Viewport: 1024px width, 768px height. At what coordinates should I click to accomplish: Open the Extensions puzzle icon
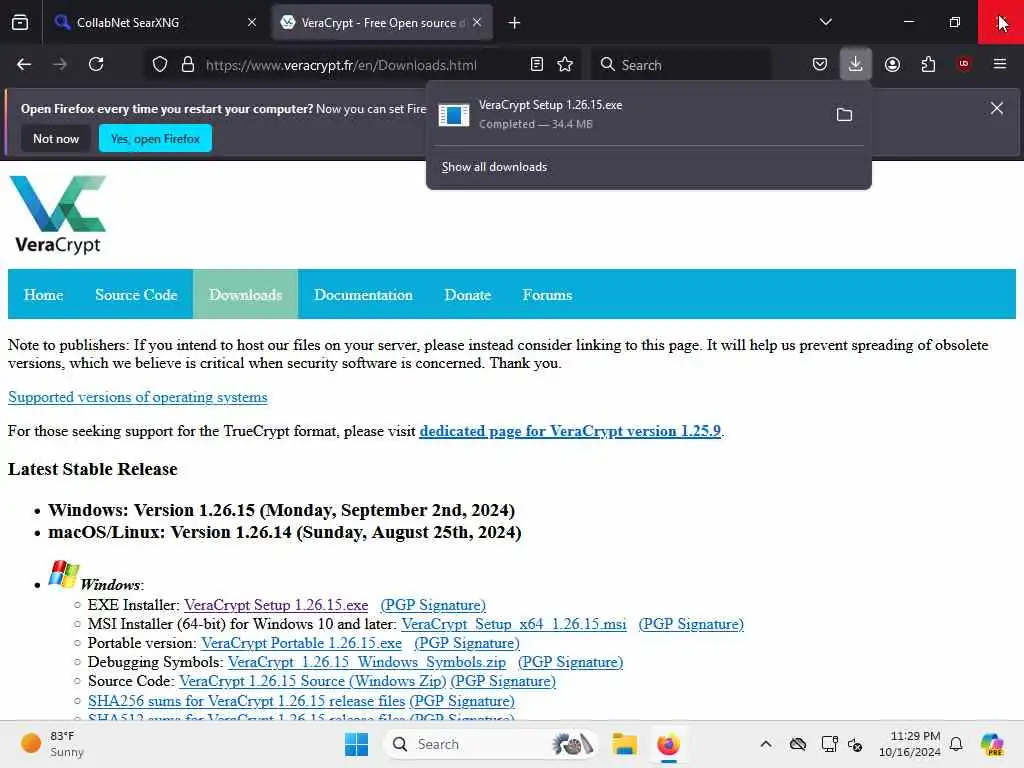928,64
